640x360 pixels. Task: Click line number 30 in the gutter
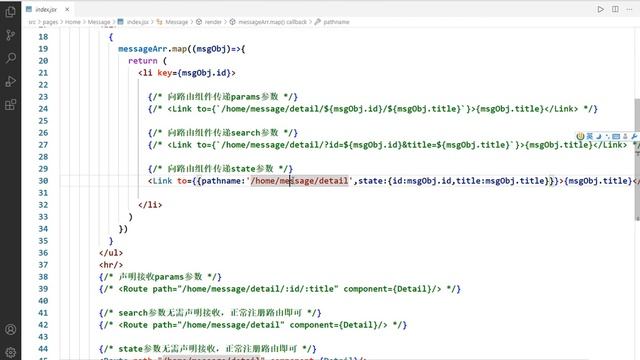click(43, 181)
